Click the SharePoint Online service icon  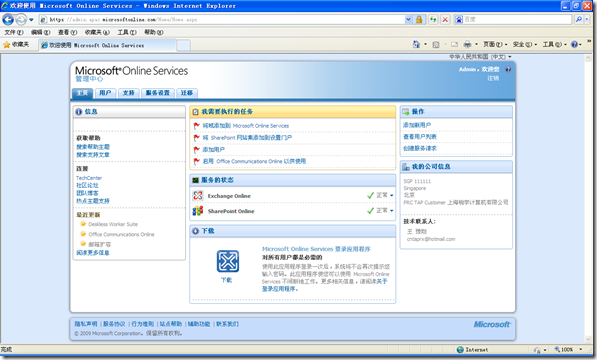click(x=198, y=211)
